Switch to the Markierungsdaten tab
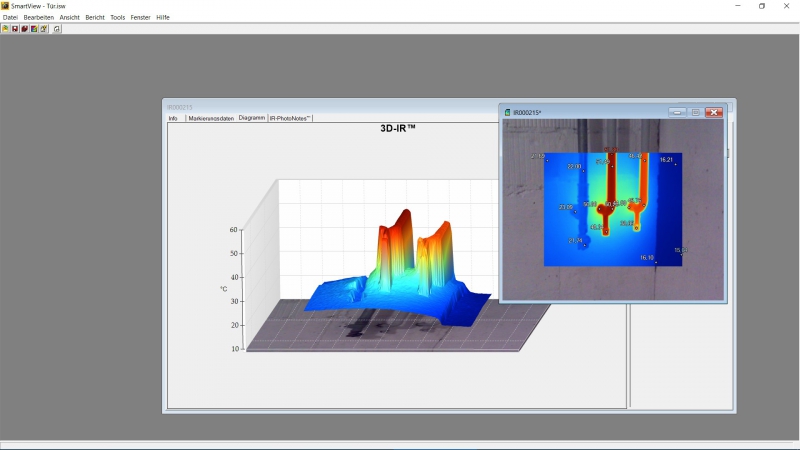Screen dimensions: 800x450 tap(210, 118)
